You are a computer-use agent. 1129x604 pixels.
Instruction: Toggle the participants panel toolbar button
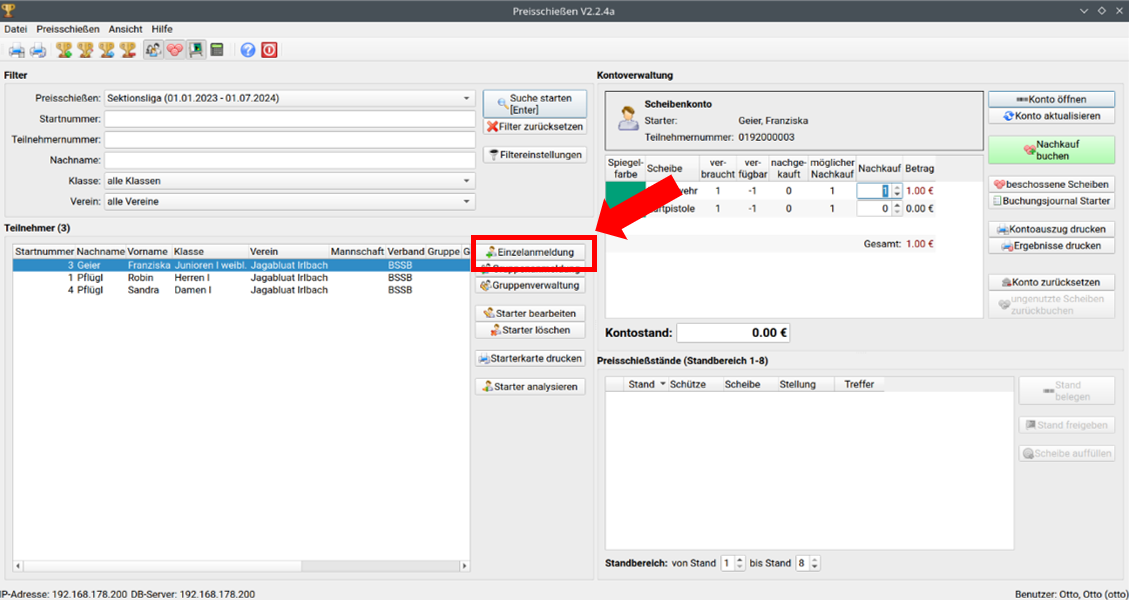click(x=154, y=50)
